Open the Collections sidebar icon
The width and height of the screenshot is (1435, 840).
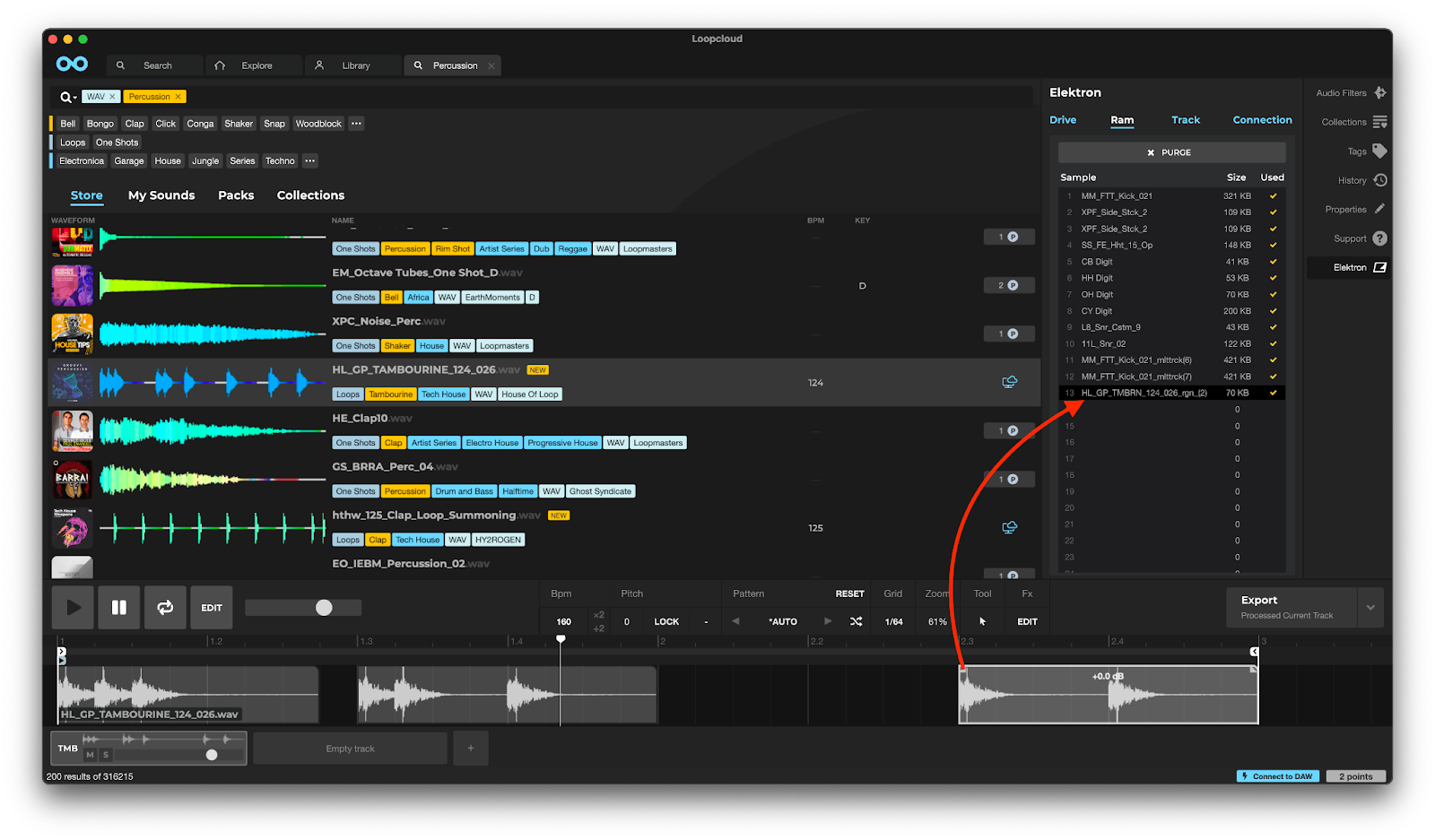click(x=1379, y=122)
